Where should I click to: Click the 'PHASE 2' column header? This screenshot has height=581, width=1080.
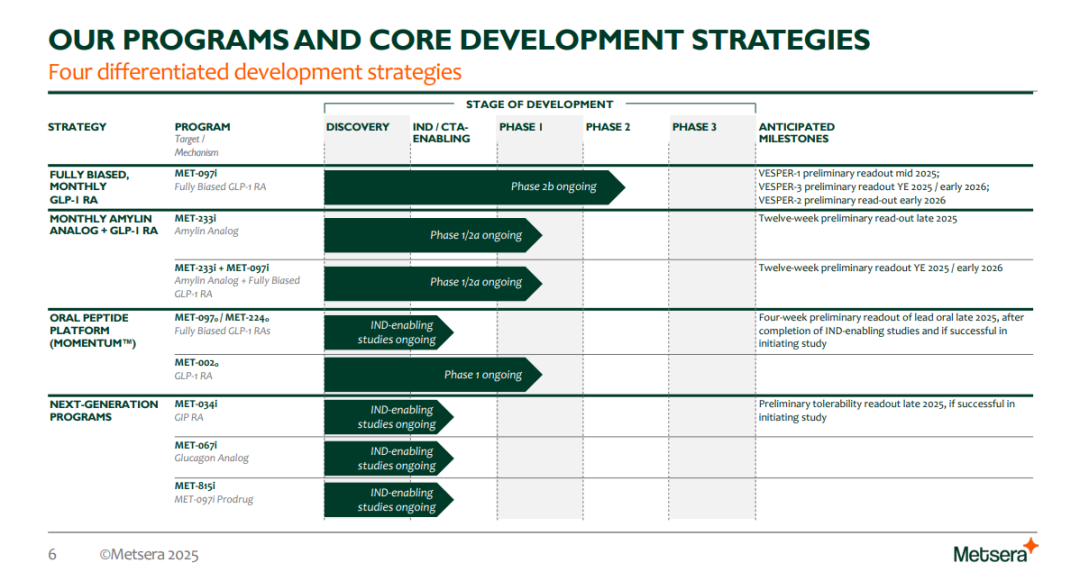point(608,127)
